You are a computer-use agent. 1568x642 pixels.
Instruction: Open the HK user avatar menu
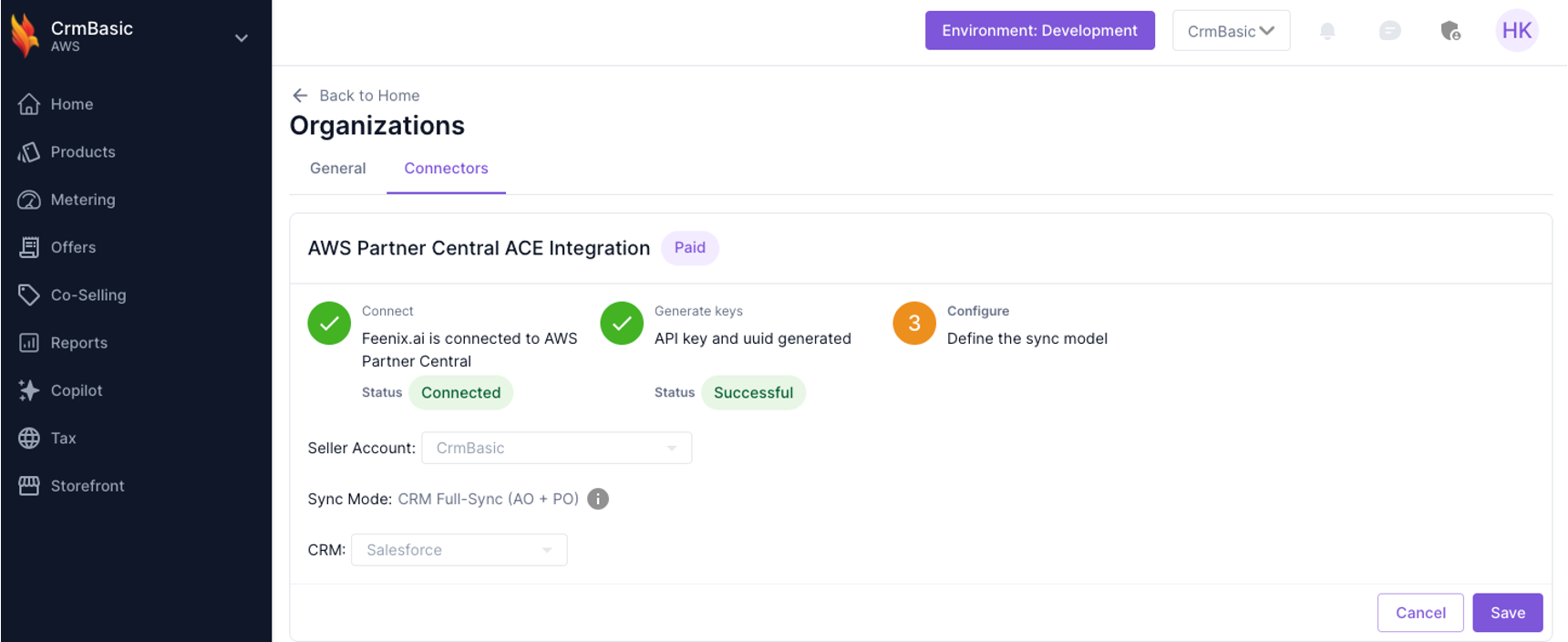(1516, 31)
